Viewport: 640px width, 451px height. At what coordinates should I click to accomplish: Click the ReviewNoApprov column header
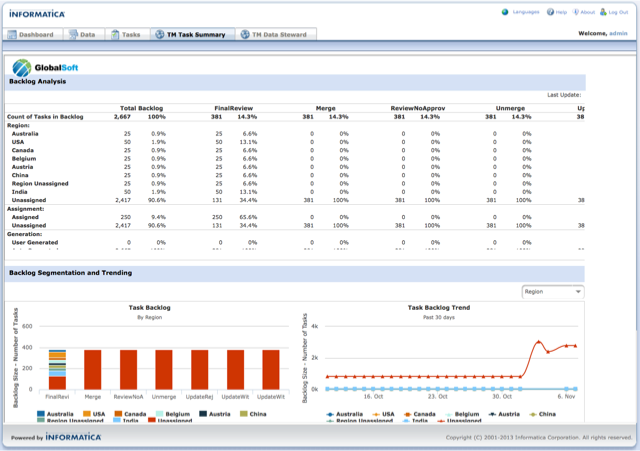418,108
